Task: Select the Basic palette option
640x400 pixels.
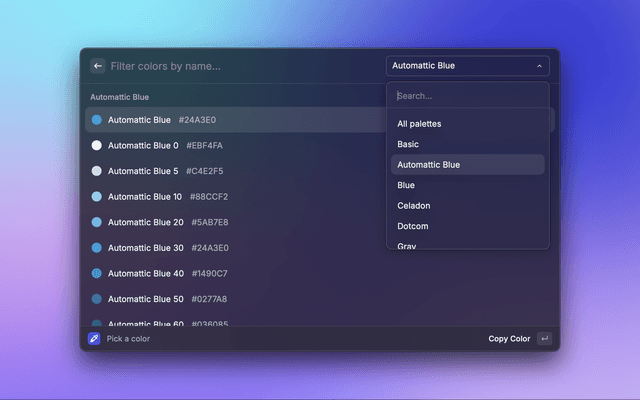Action: pos(408,144)
